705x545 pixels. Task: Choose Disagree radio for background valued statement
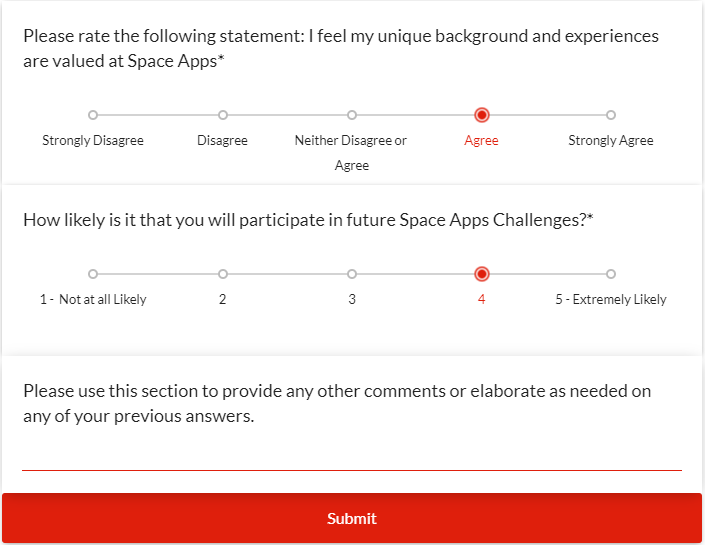pyautogui.click(x=222, y=115)
